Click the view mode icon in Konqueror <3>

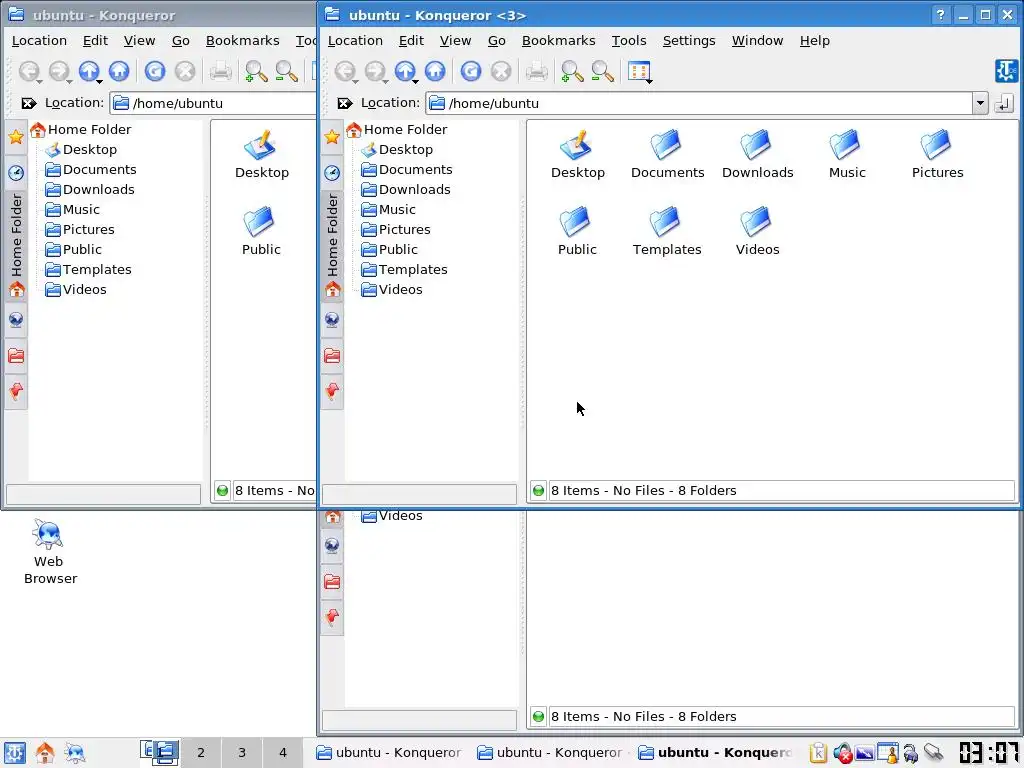click(x=638, y=71)
